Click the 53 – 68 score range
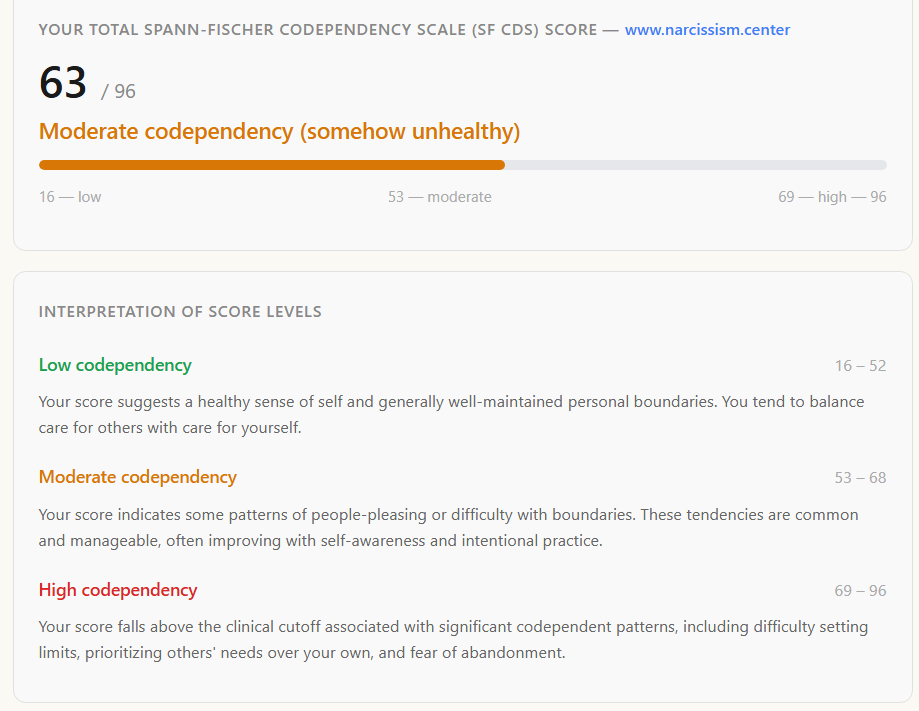Viewport: 919px width, 711px height. pyautogui.click(x=860, y=478)
